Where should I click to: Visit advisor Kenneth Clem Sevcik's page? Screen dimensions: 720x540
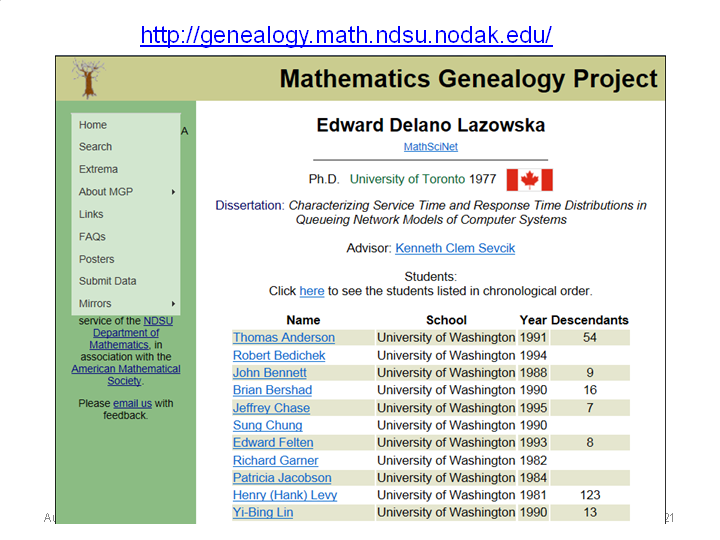pos(455,248)
